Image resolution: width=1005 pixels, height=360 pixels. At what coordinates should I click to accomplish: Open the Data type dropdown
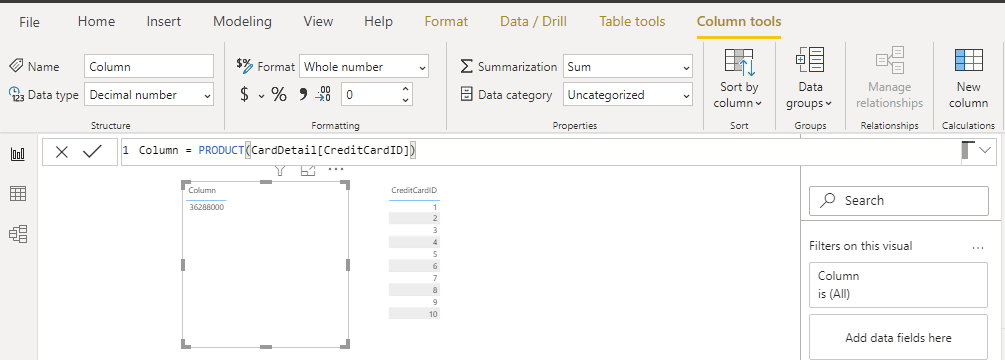(x=149, y=95)
